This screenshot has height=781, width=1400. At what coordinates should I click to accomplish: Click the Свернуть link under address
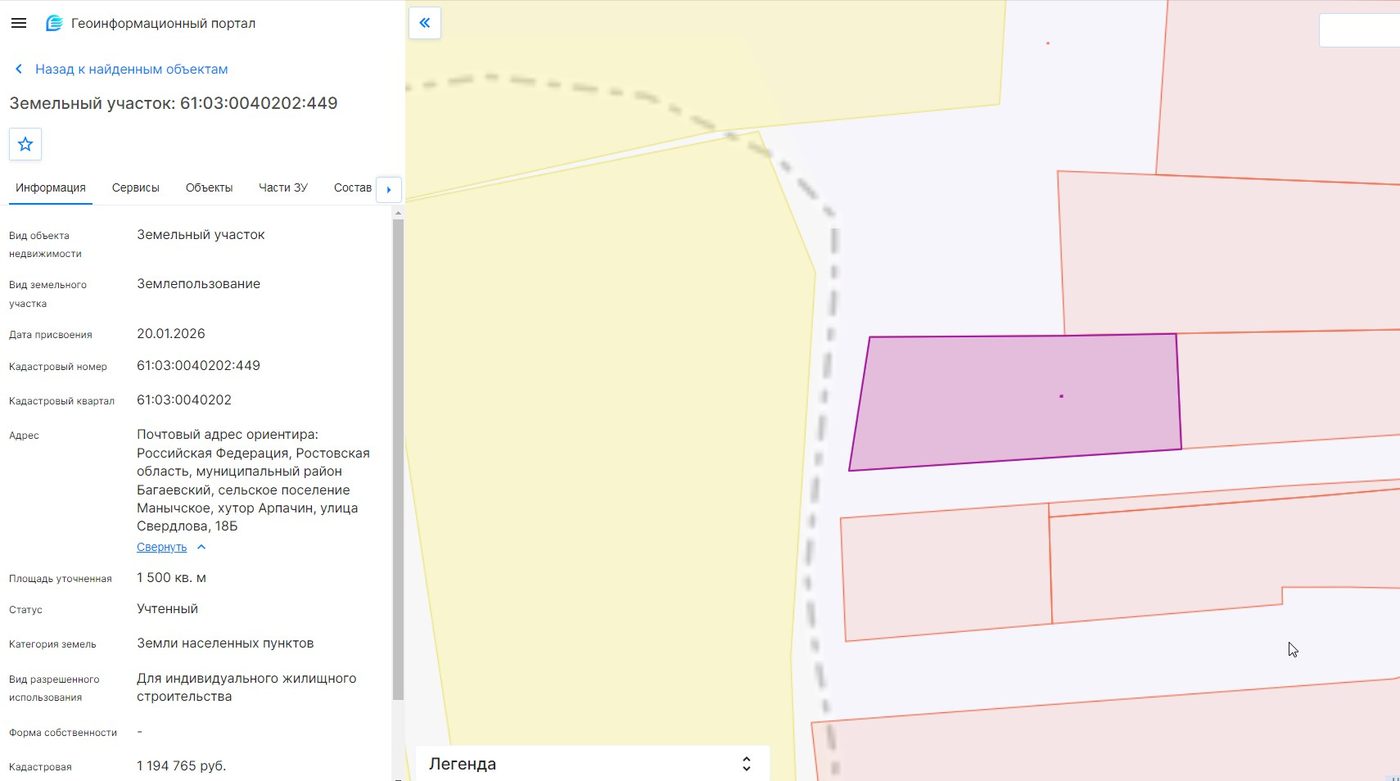click(162, 547)
